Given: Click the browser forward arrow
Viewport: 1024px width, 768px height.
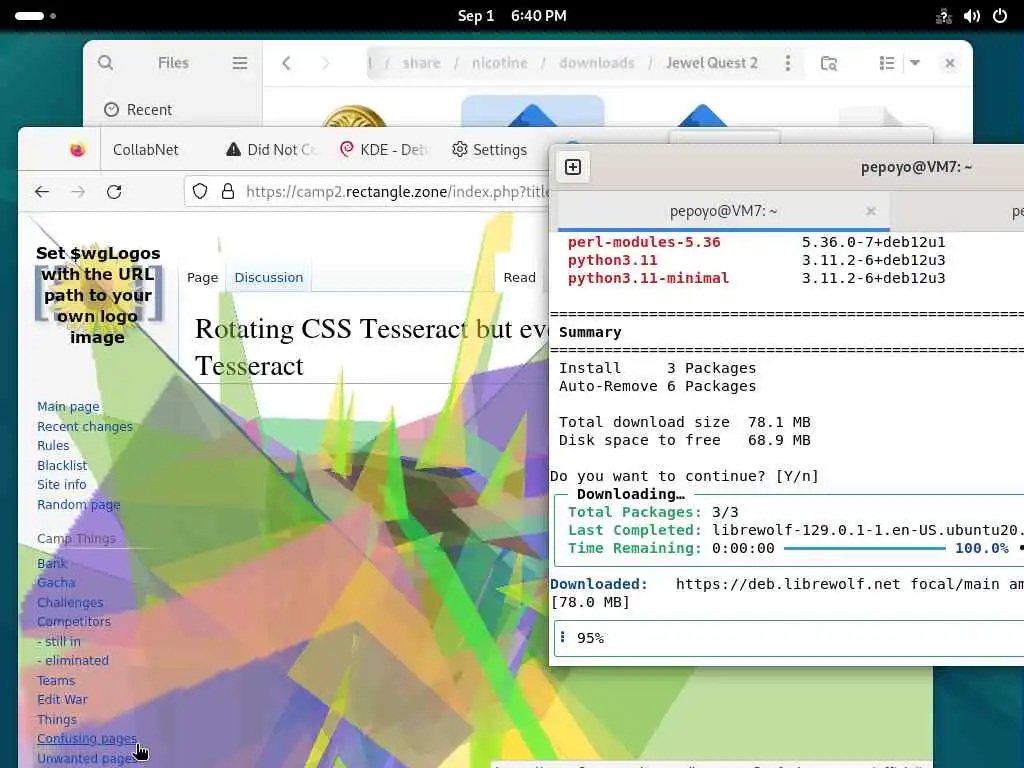Looking at the screenshot, I should click(x=78, y=191).
